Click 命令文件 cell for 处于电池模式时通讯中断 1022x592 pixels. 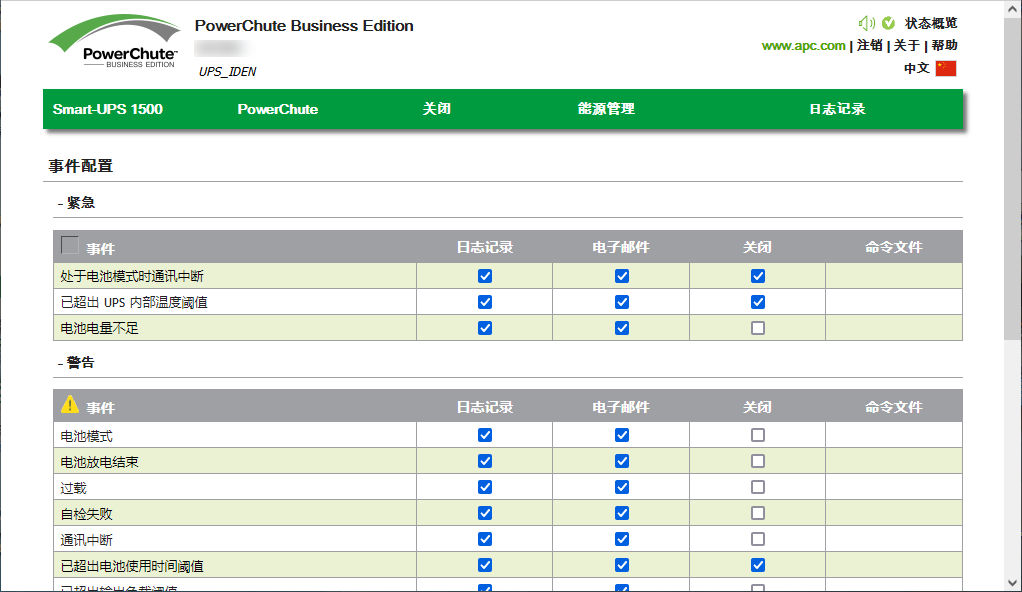point(893,276)
